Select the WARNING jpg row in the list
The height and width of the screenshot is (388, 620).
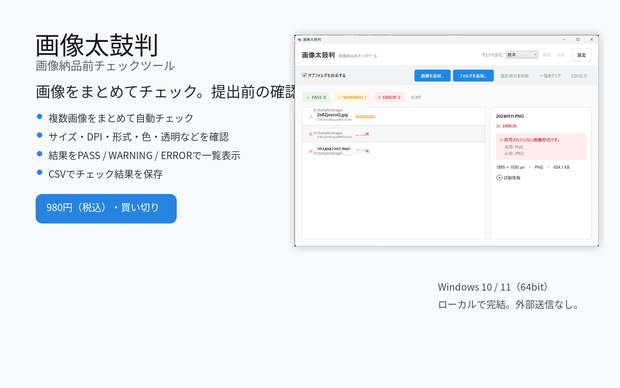point(393,116)
